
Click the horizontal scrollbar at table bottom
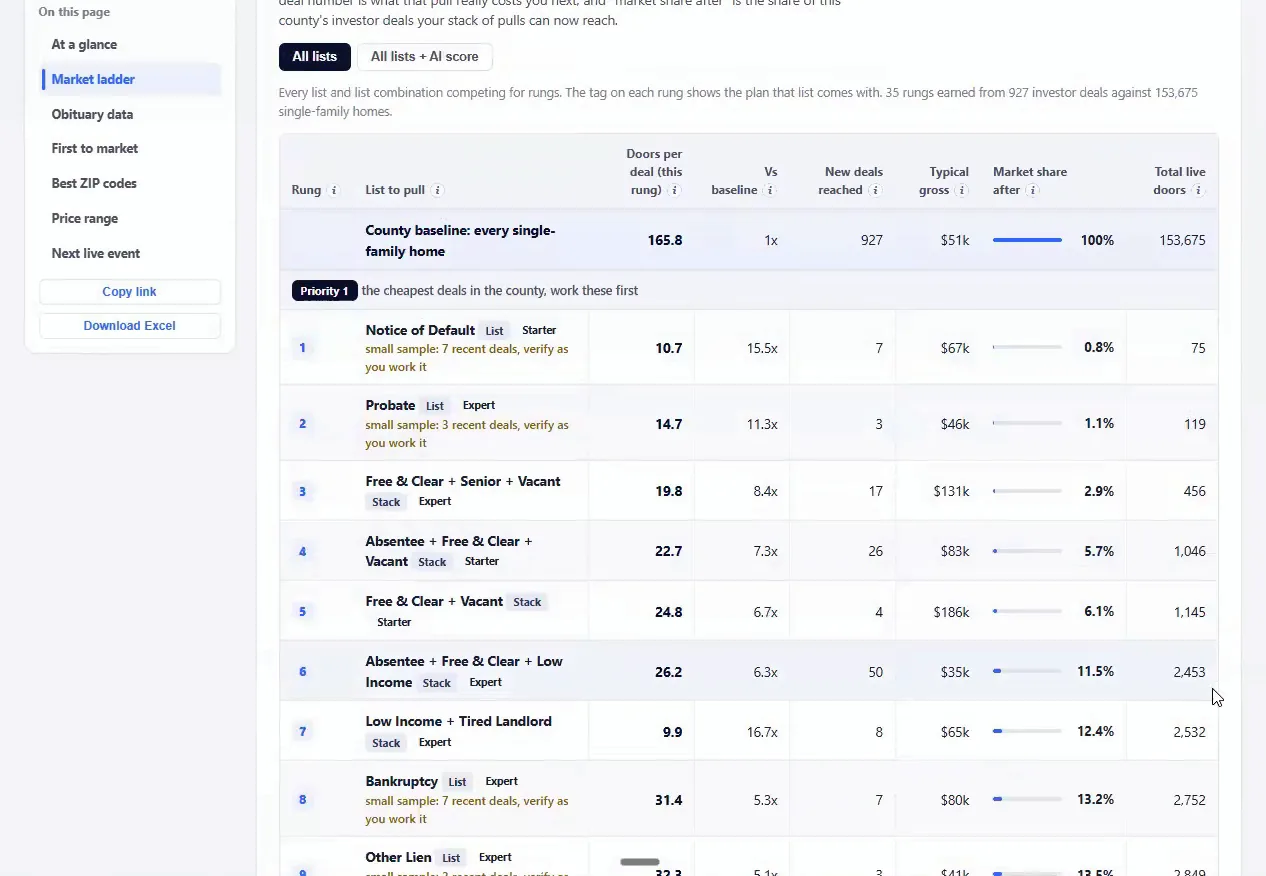pos(640,862)
